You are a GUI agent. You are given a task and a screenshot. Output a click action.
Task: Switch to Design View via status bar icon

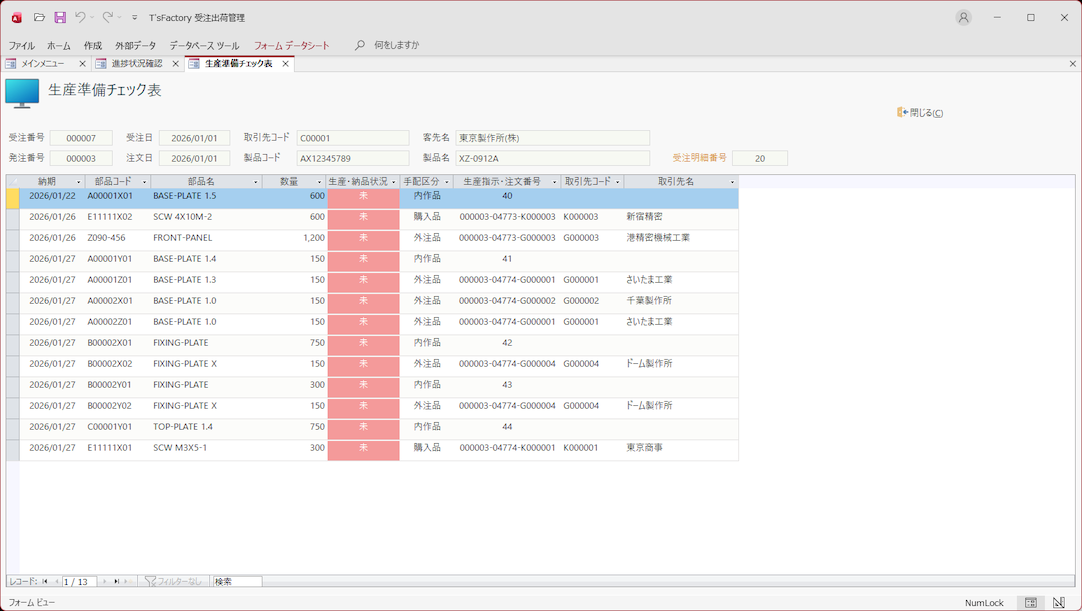[x=1059, y=603]
